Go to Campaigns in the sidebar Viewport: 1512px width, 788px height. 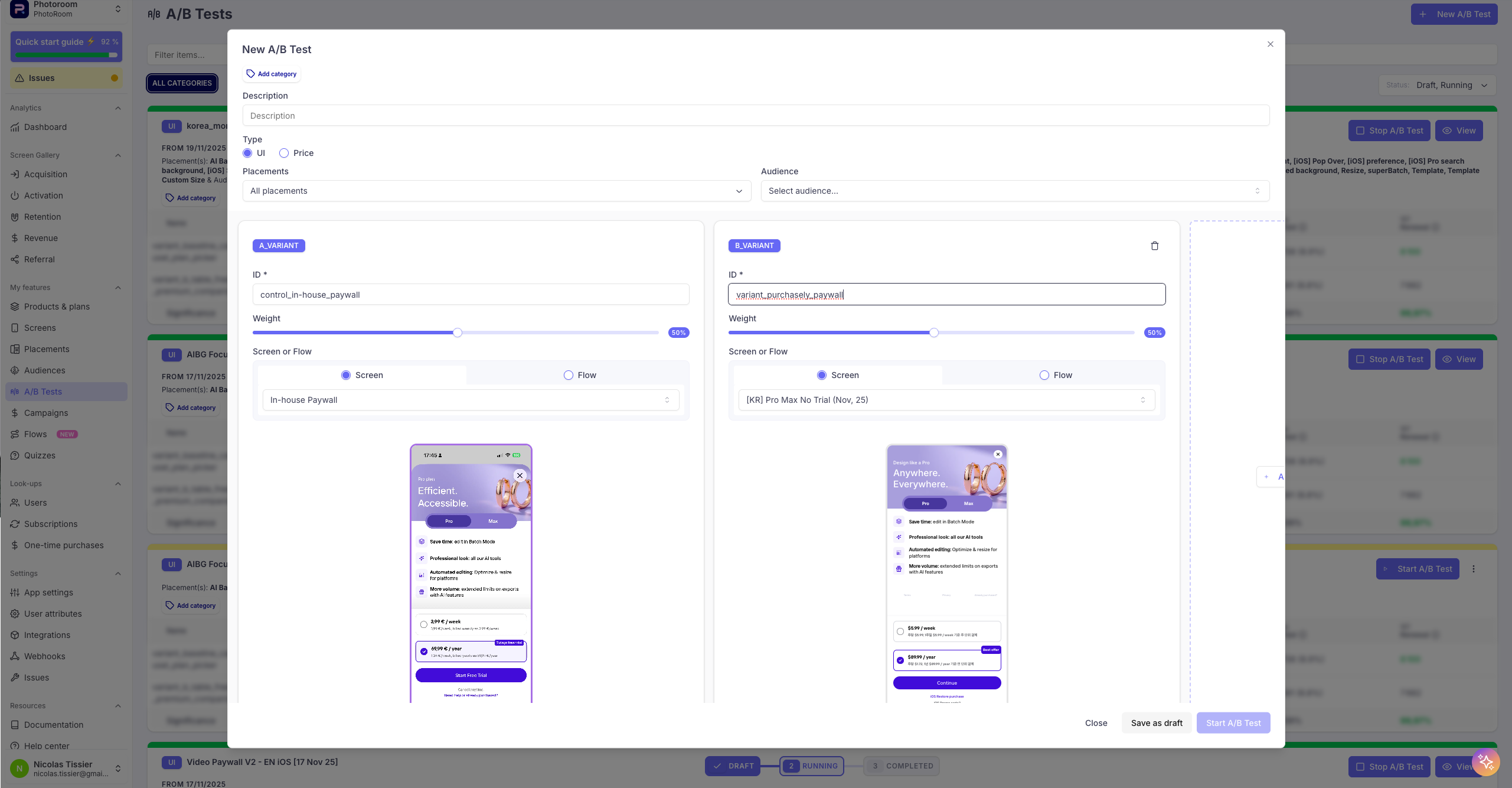(x=45, y=413)
